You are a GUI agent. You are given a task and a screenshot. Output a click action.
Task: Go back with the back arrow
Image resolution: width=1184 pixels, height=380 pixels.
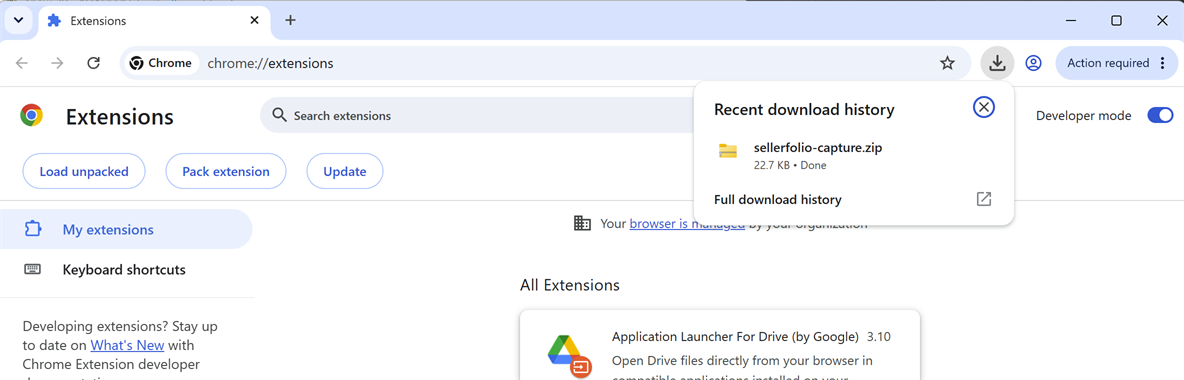coord(21,63)
